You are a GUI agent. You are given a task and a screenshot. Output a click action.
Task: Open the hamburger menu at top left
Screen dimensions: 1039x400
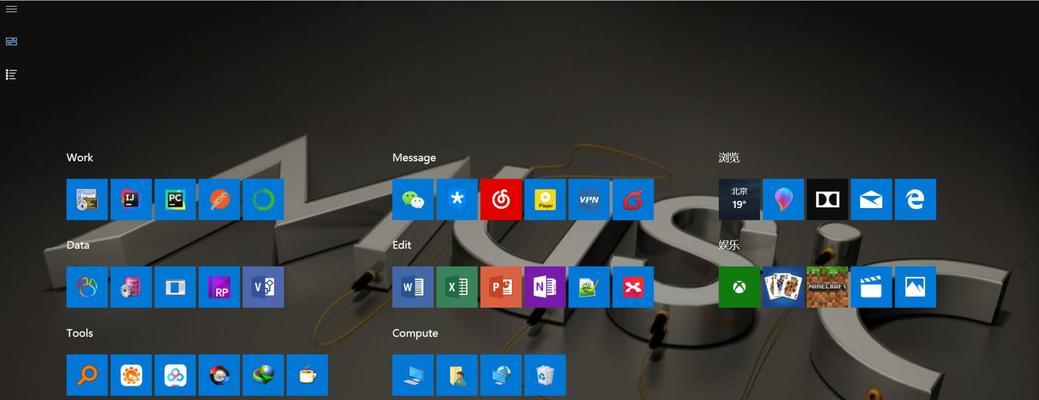click(x=11, y=9)
